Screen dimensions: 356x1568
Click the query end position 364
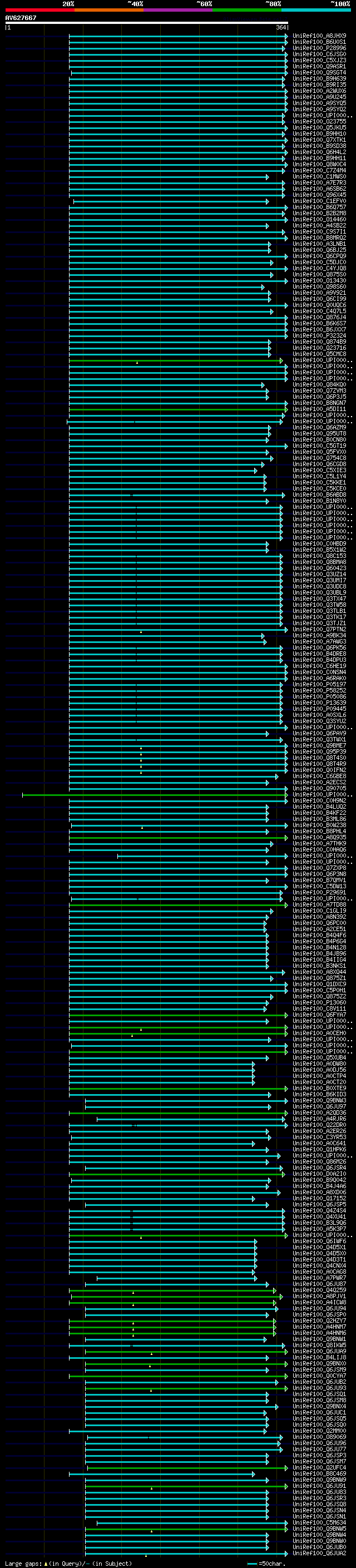[x=281, y=27]
